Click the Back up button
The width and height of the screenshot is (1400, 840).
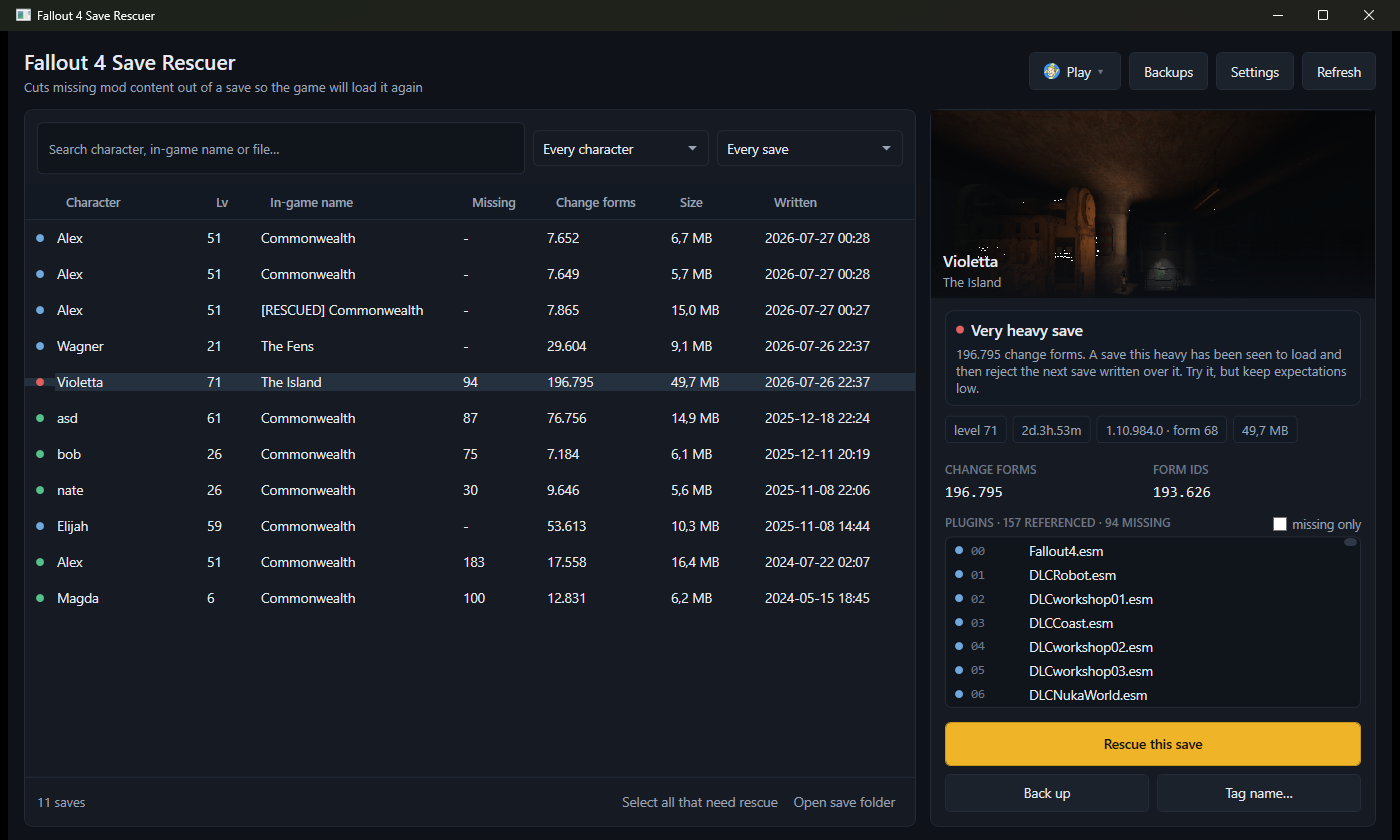click(x=1047, y=793)
